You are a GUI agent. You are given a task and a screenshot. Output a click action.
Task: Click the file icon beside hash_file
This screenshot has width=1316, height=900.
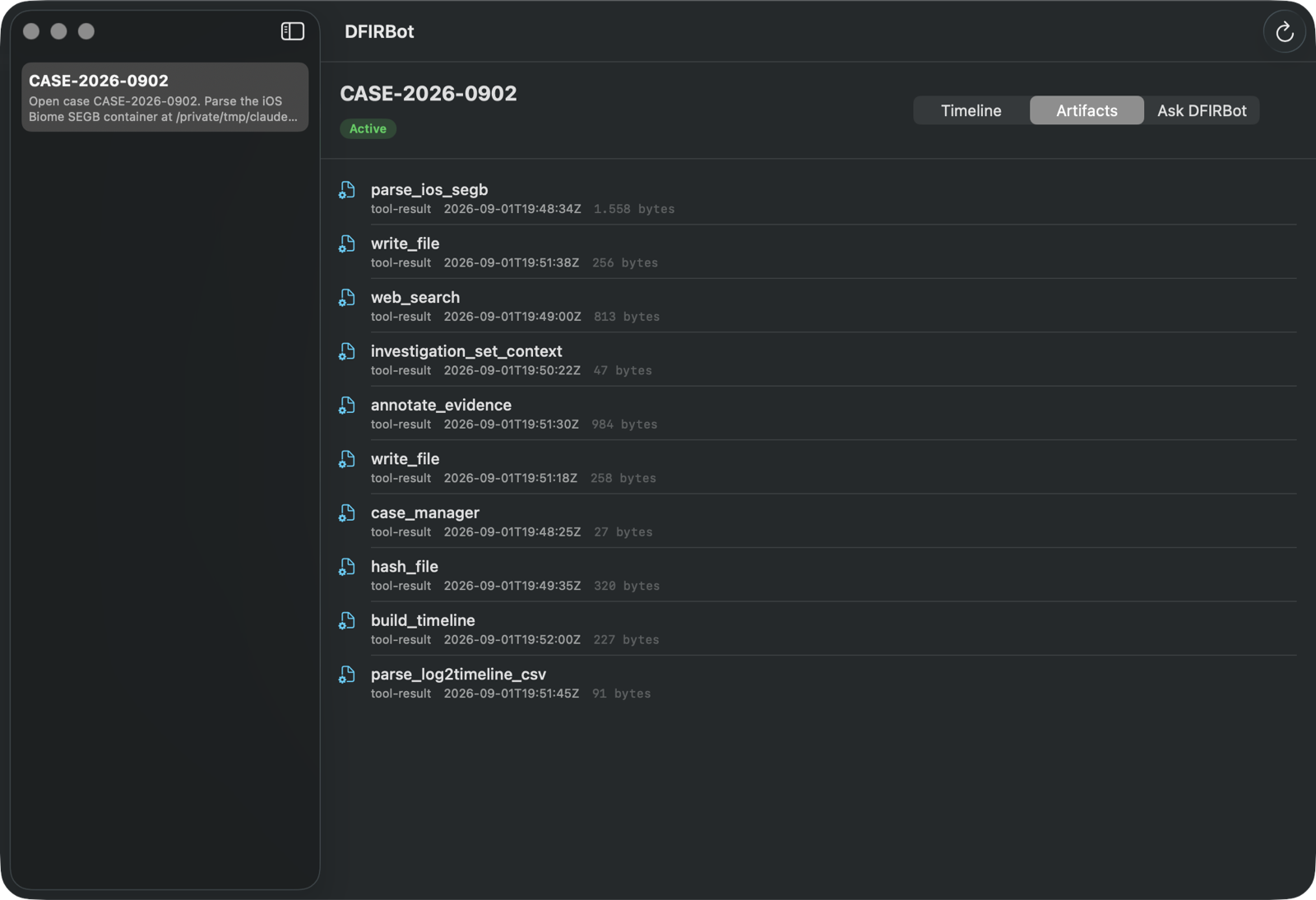(x=347, y=567)
